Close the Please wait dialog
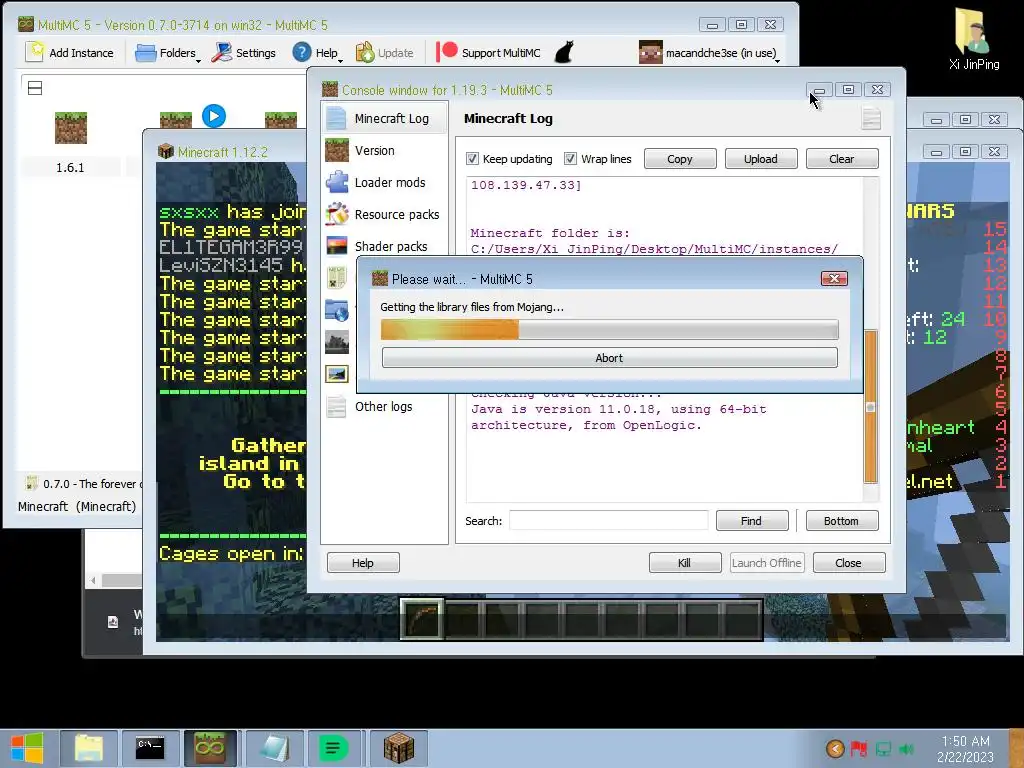 (834, 279)
